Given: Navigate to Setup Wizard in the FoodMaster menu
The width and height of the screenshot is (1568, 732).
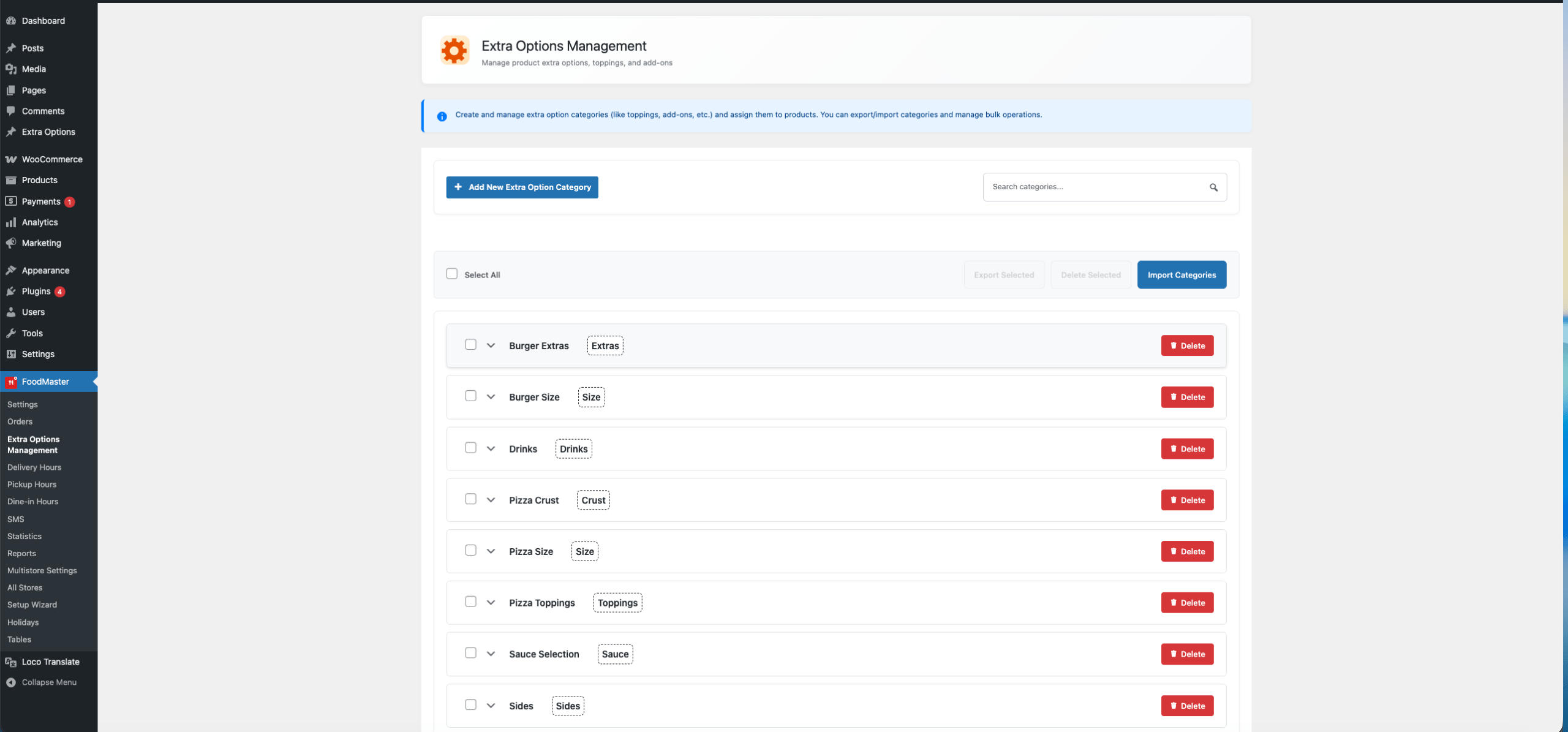Looking at the screenshot, I should (x=32, y=605).
